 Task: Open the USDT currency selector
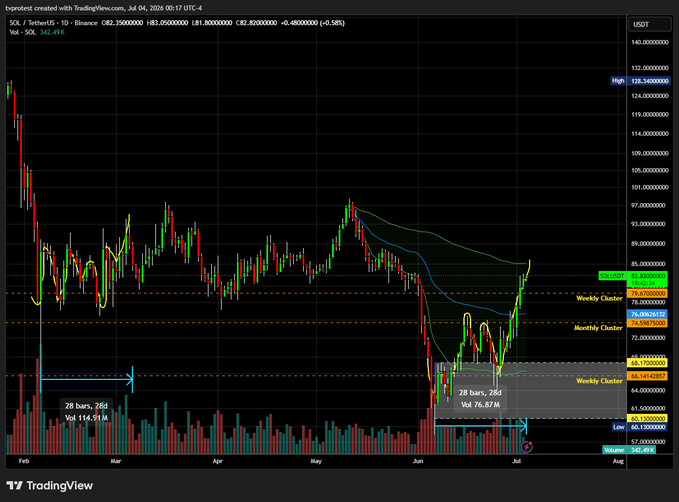pos(650,25)
